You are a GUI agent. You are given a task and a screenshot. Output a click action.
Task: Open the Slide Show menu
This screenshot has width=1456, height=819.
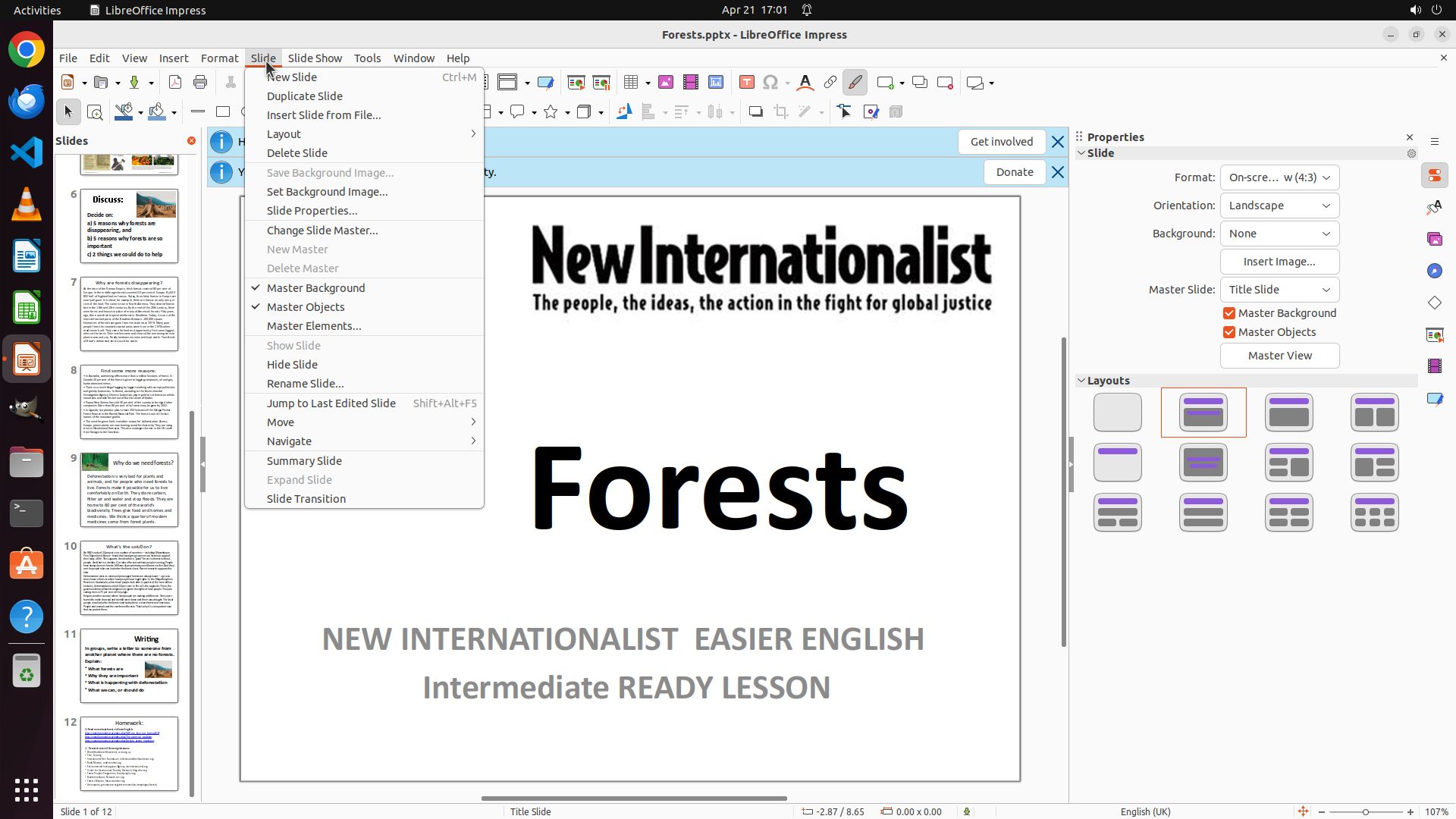click(x=315, y=58)
